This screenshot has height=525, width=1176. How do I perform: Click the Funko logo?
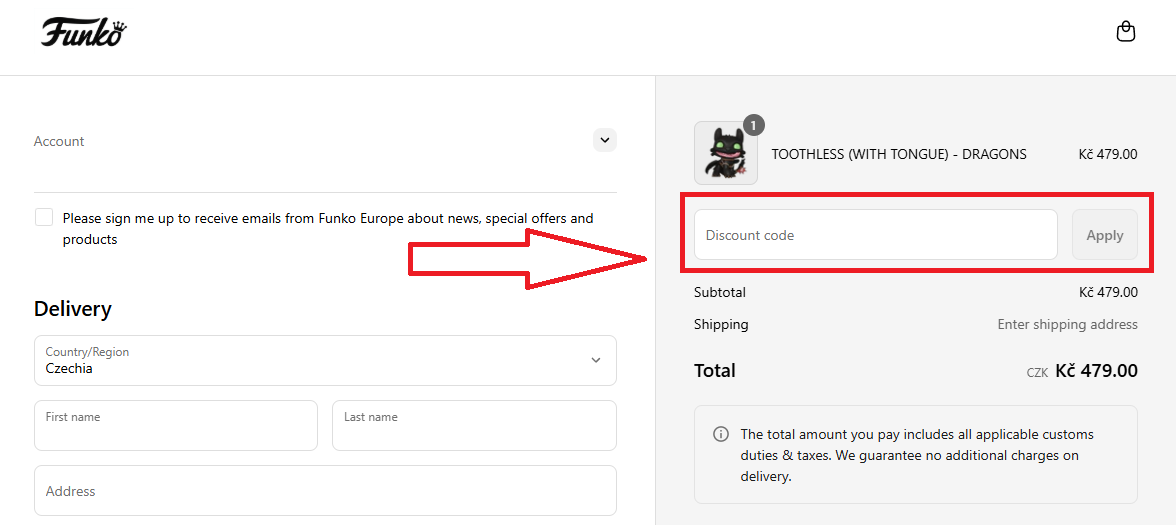tap(83, 33)
